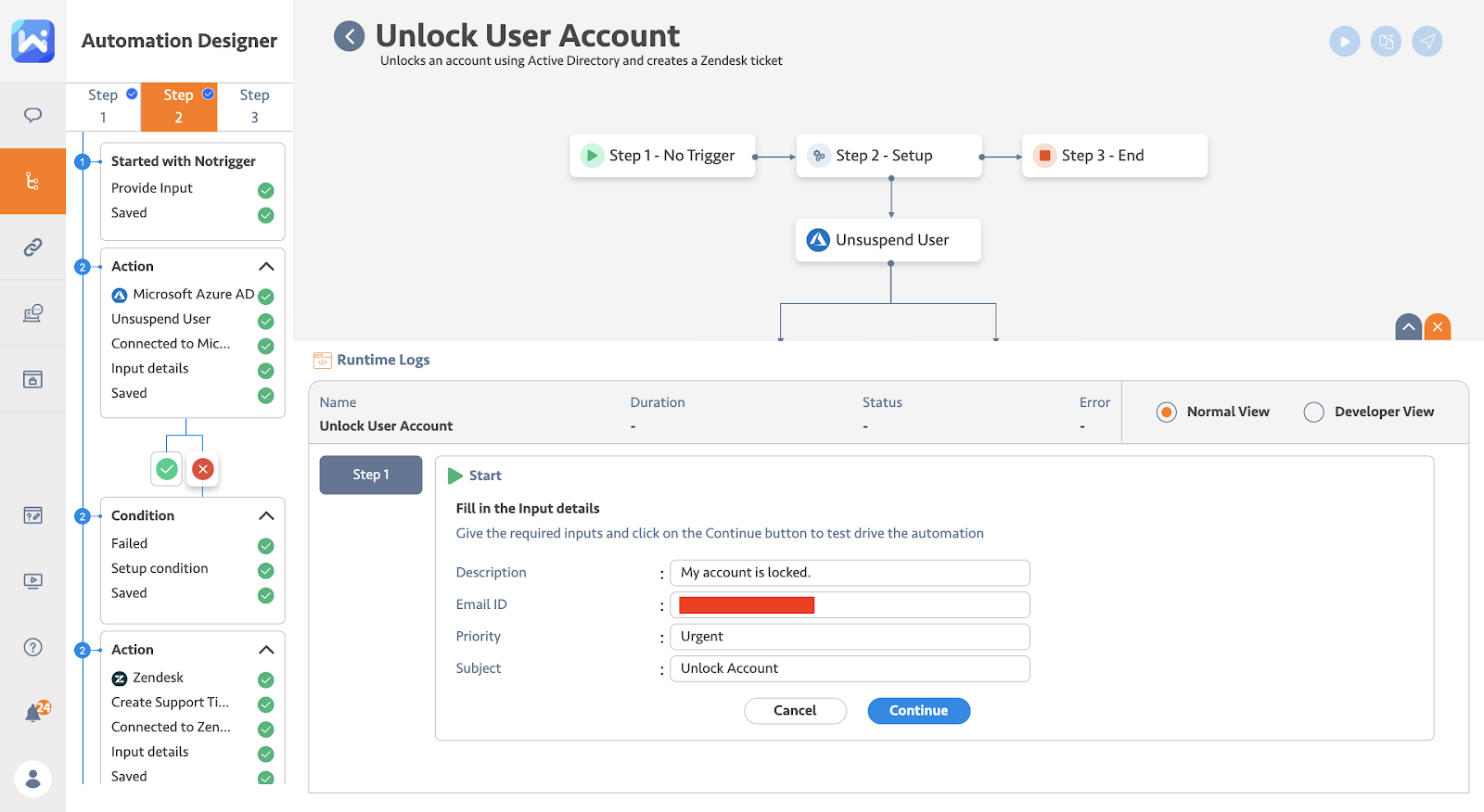
Task: Select the Step 2 - Setup node
Action: tap(889, 156)
